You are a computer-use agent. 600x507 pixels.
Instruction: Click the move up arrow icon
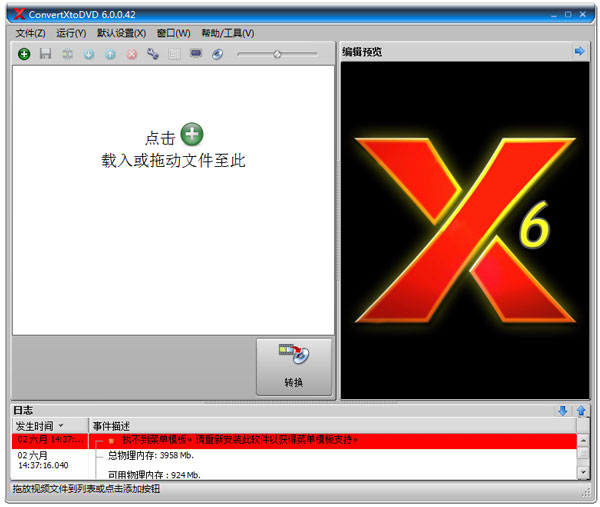pos(110,54)
